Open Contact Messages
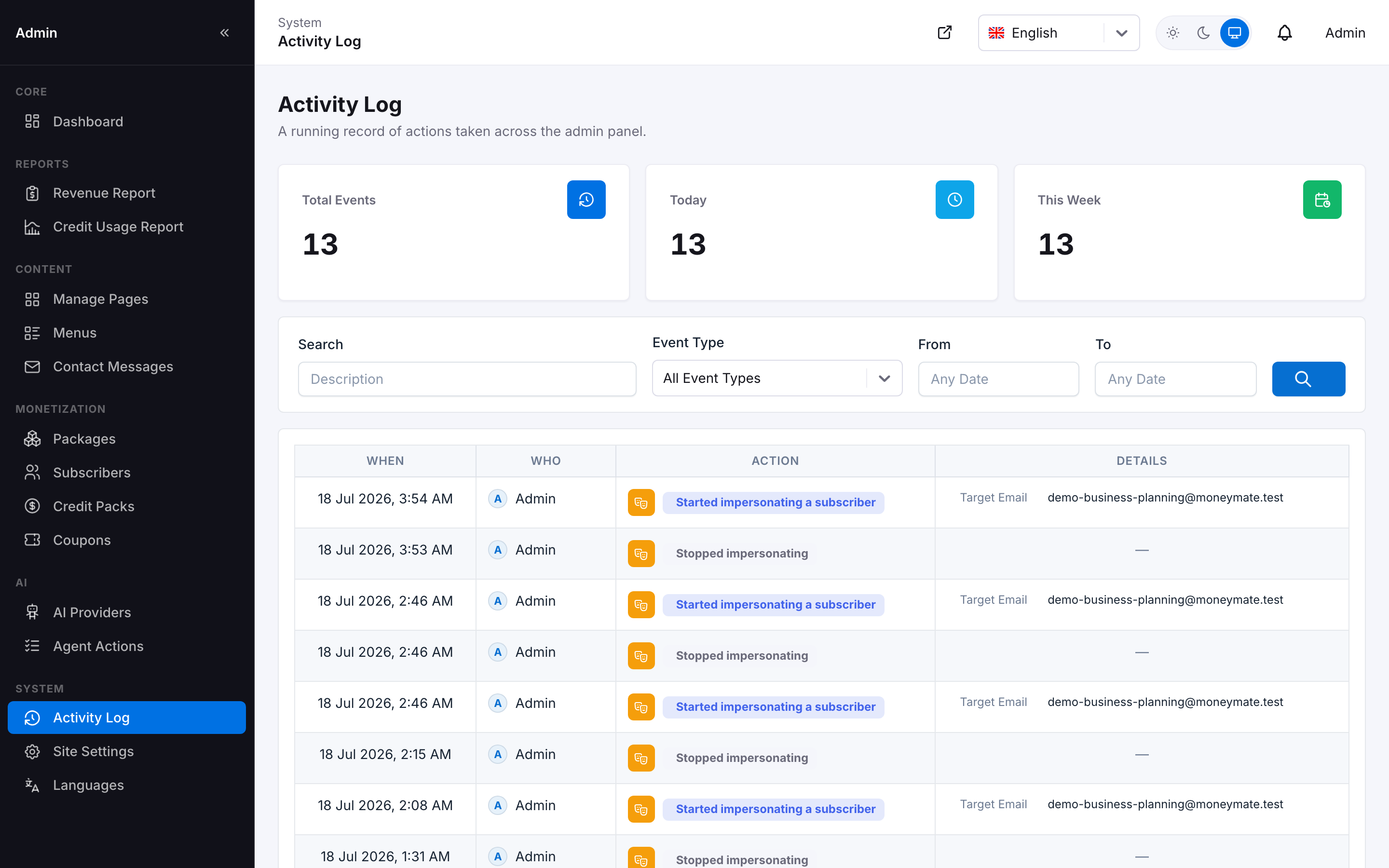Image resolution: width=1389 pixels, height=868 pixels. (x=126, y=366)
